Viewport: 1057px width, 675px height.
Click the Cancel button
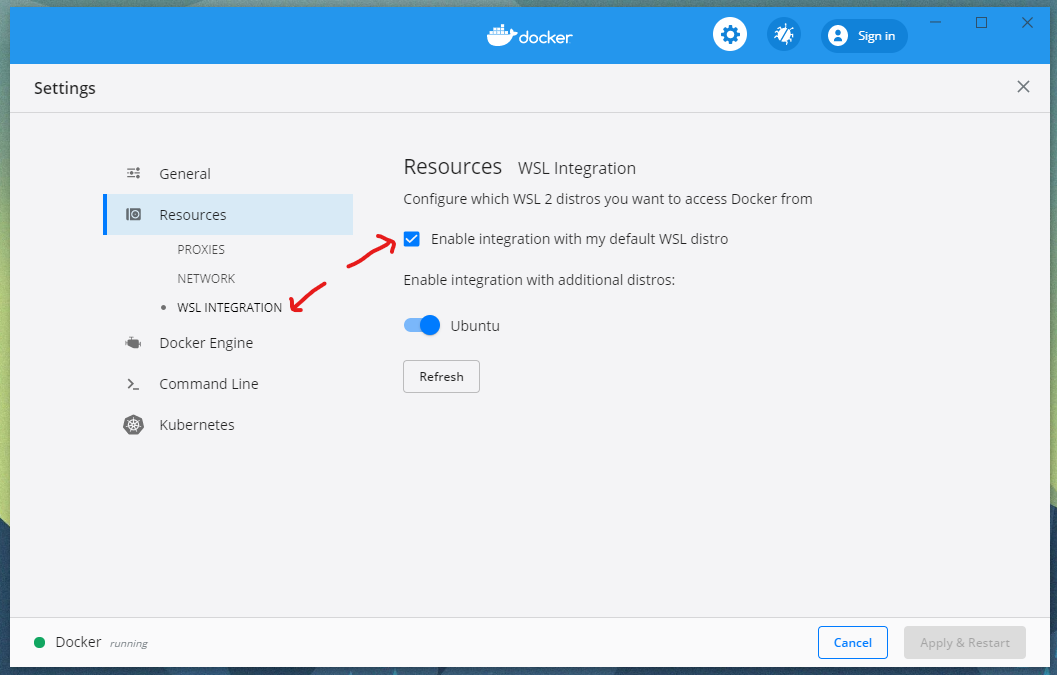point(853,643)
